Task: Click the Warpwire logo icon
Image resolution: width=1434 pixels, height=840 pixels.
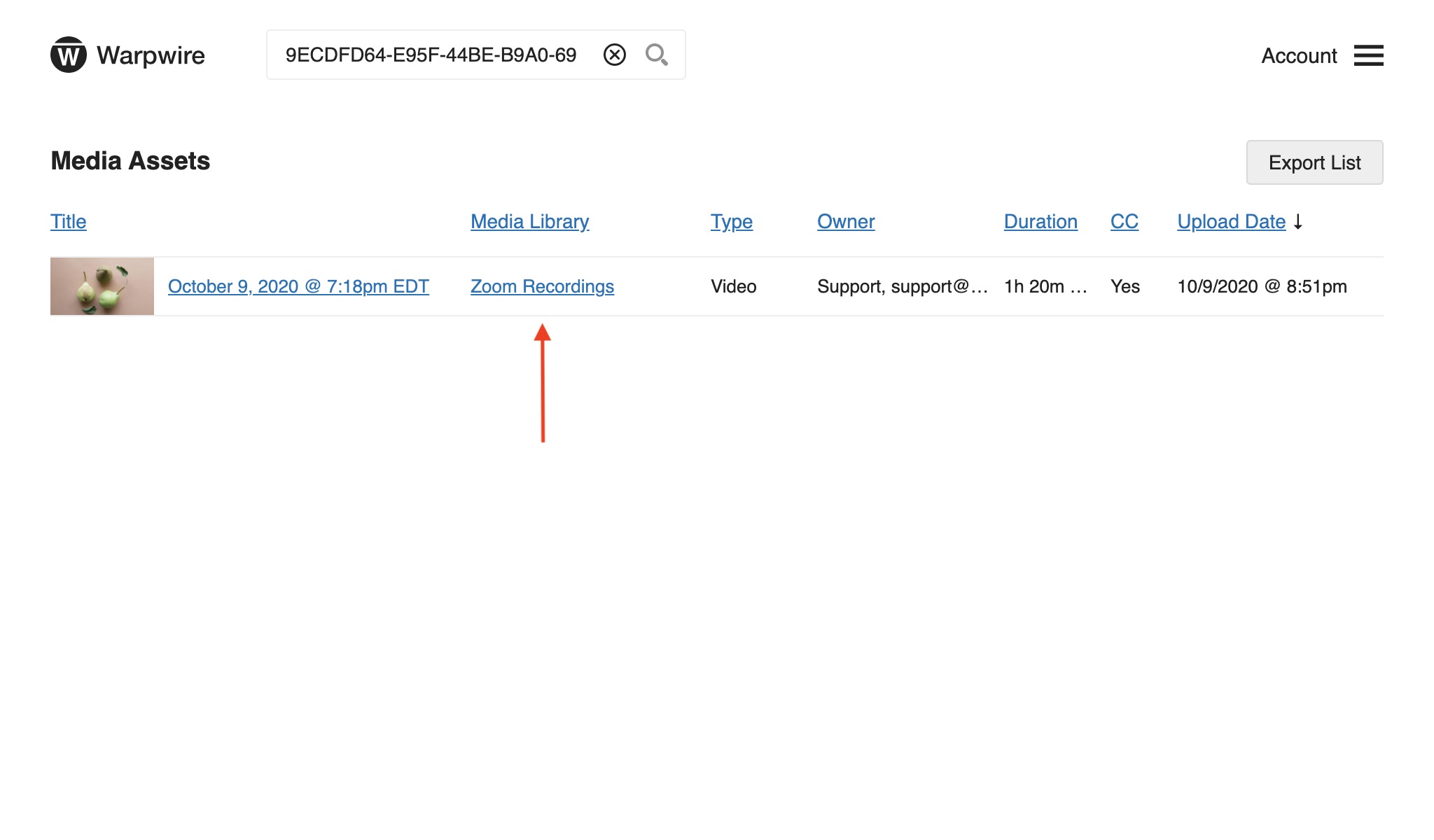Action: tap(67, 54)
